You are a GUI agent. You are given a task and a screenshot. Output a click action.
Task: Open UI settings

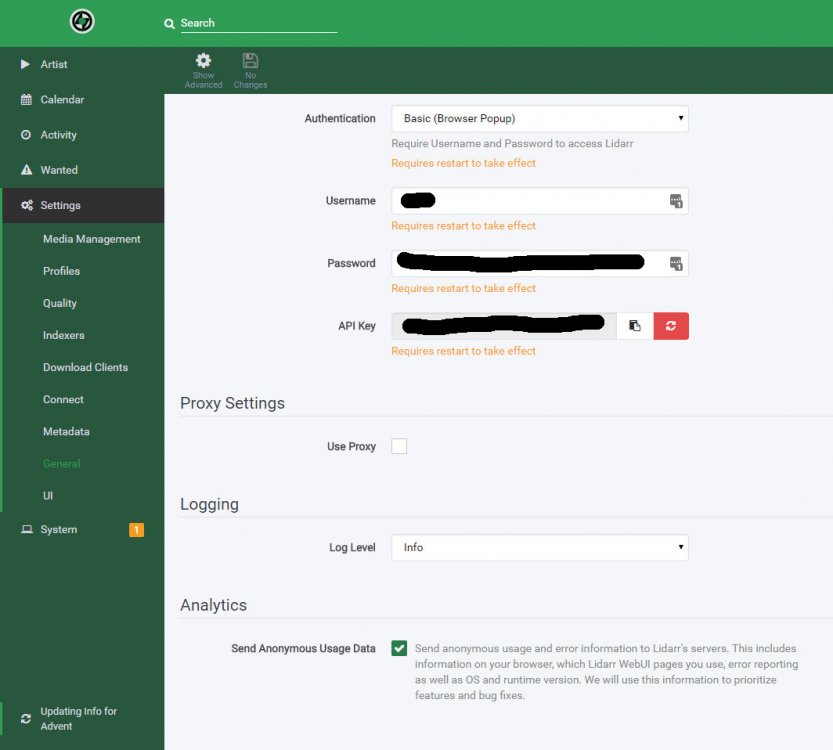tap(48, 496)
